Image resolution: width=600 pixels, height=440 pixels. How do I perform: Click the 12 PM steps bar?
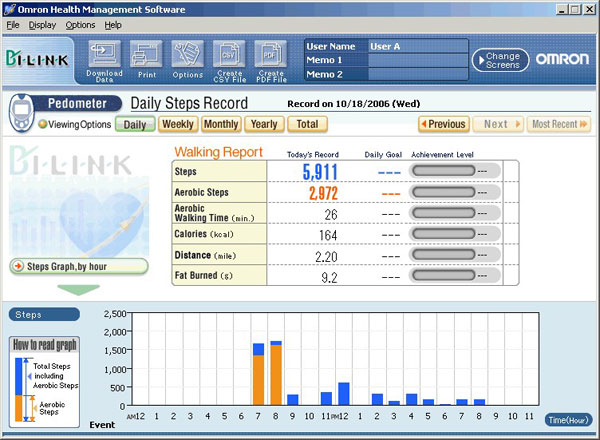point(344,394)
